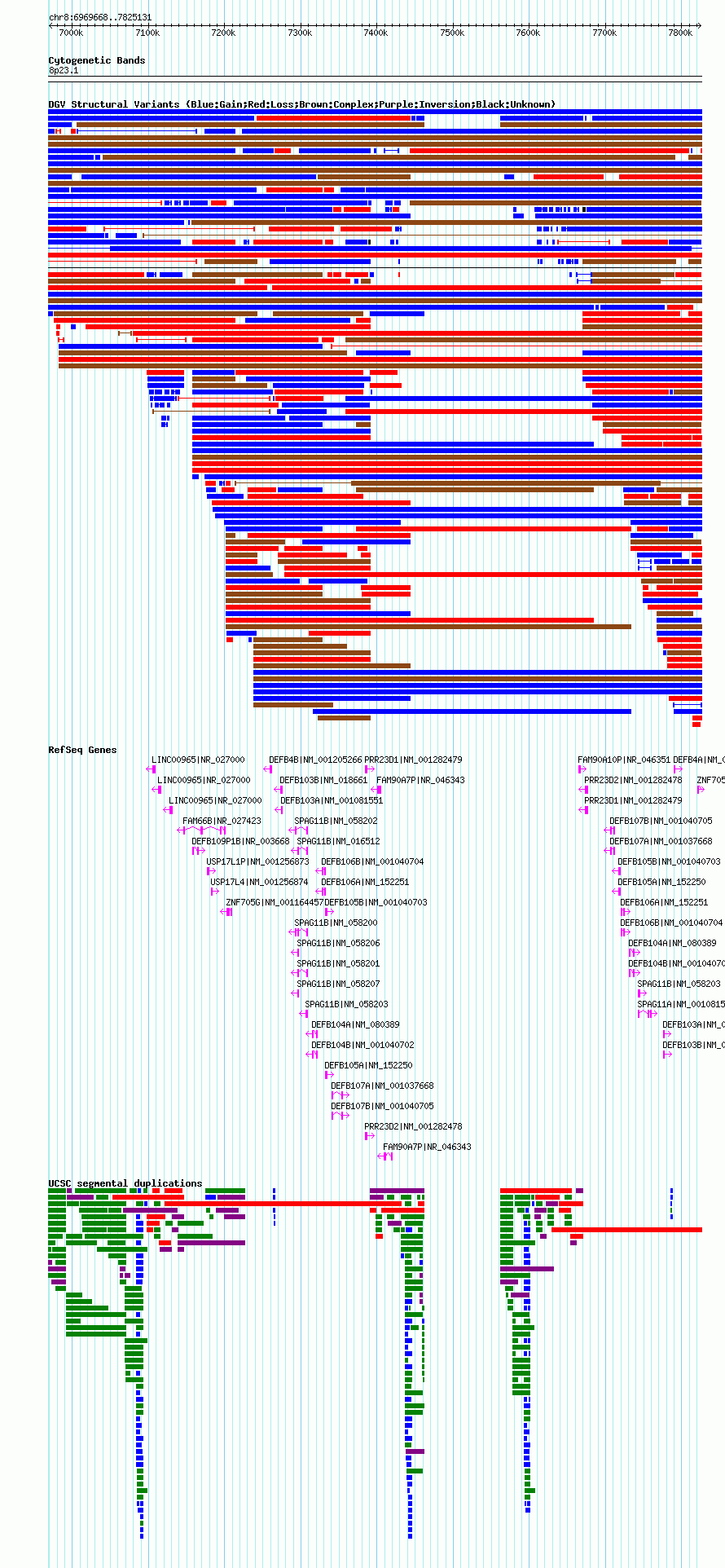This screenshot has width=725, height=1568.
Task: Click the chr8:6969668..7825131 coordinate label
Action: pyautogui.click(x=100, y=17)
